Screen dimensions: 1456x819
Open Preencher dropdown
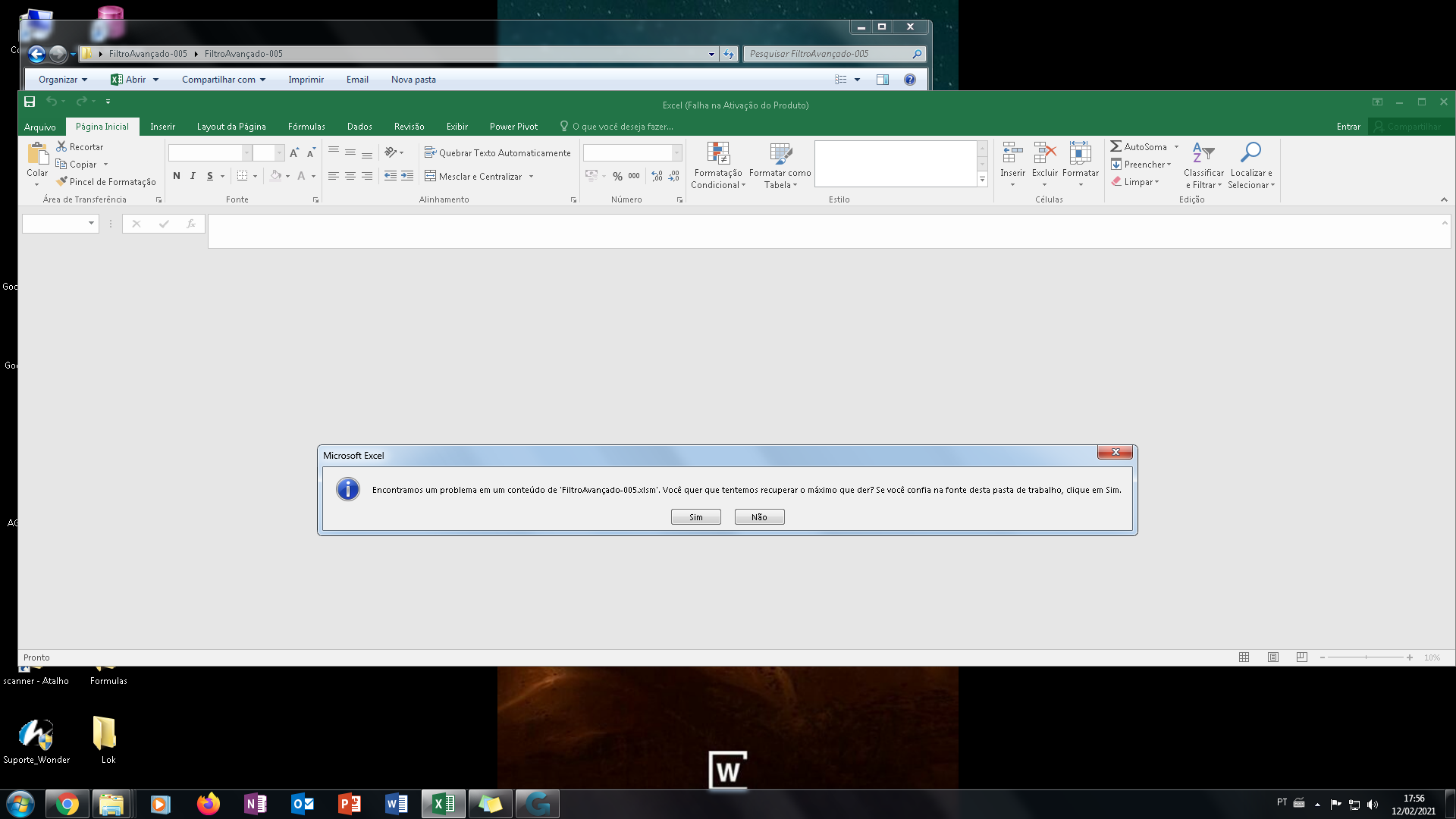click(x=1141, y=165)
